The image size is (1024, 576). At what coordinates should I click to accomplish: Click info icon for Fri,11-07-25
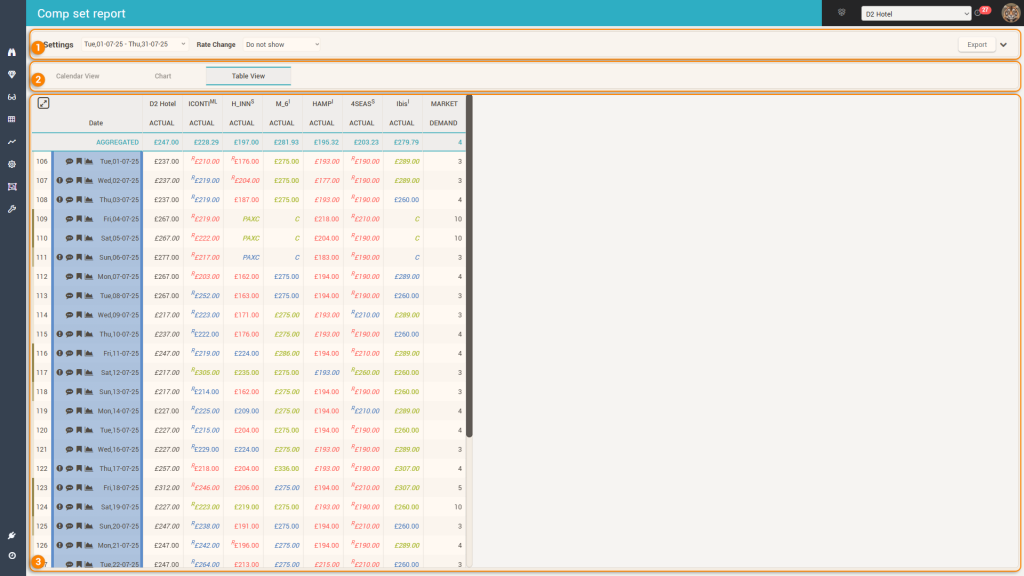click(x=59, y=353)
